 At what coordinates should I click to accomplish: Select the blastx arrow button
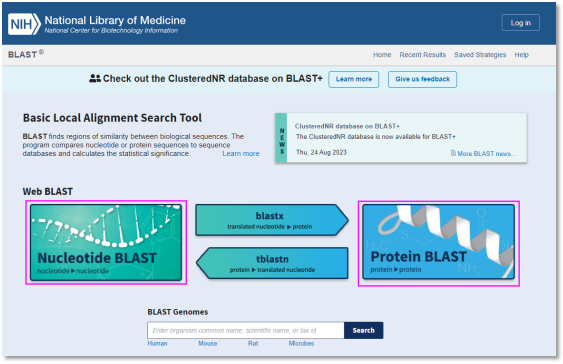[272, 220]
